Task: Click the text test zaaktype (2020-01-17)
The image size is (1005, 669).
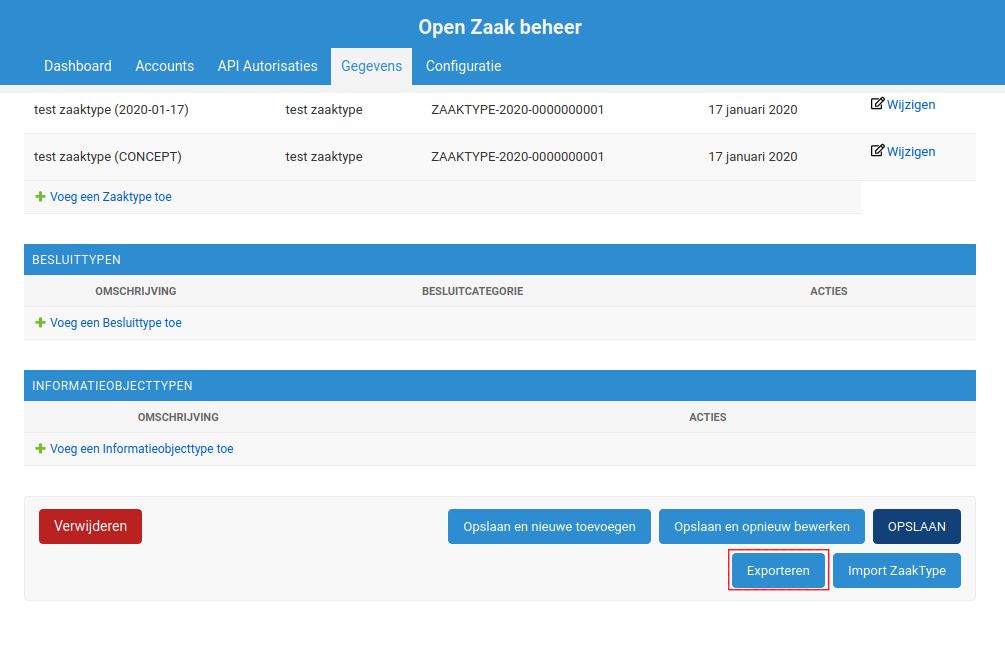Action: 111,110
